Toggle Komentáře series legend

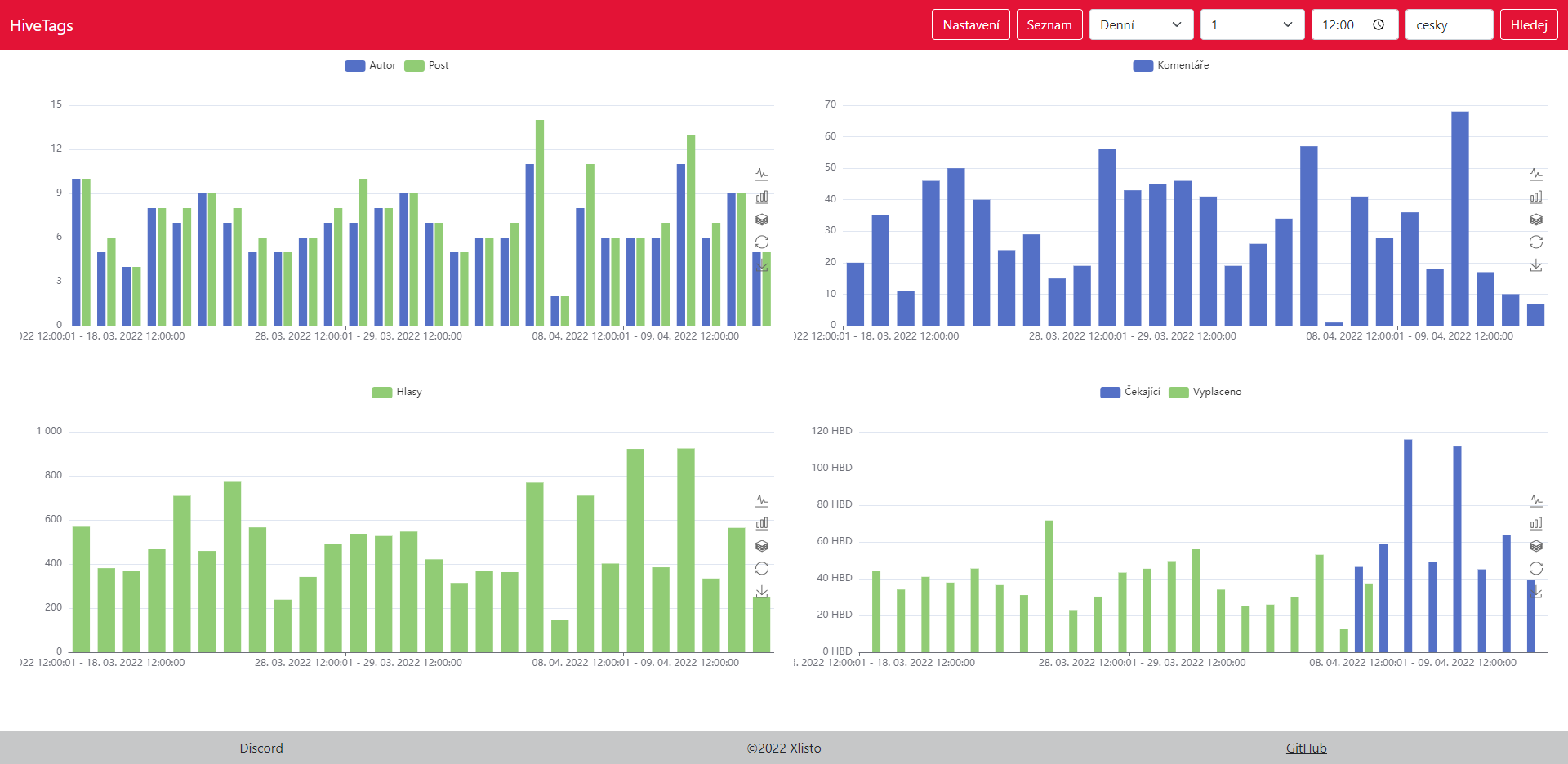1171,65
